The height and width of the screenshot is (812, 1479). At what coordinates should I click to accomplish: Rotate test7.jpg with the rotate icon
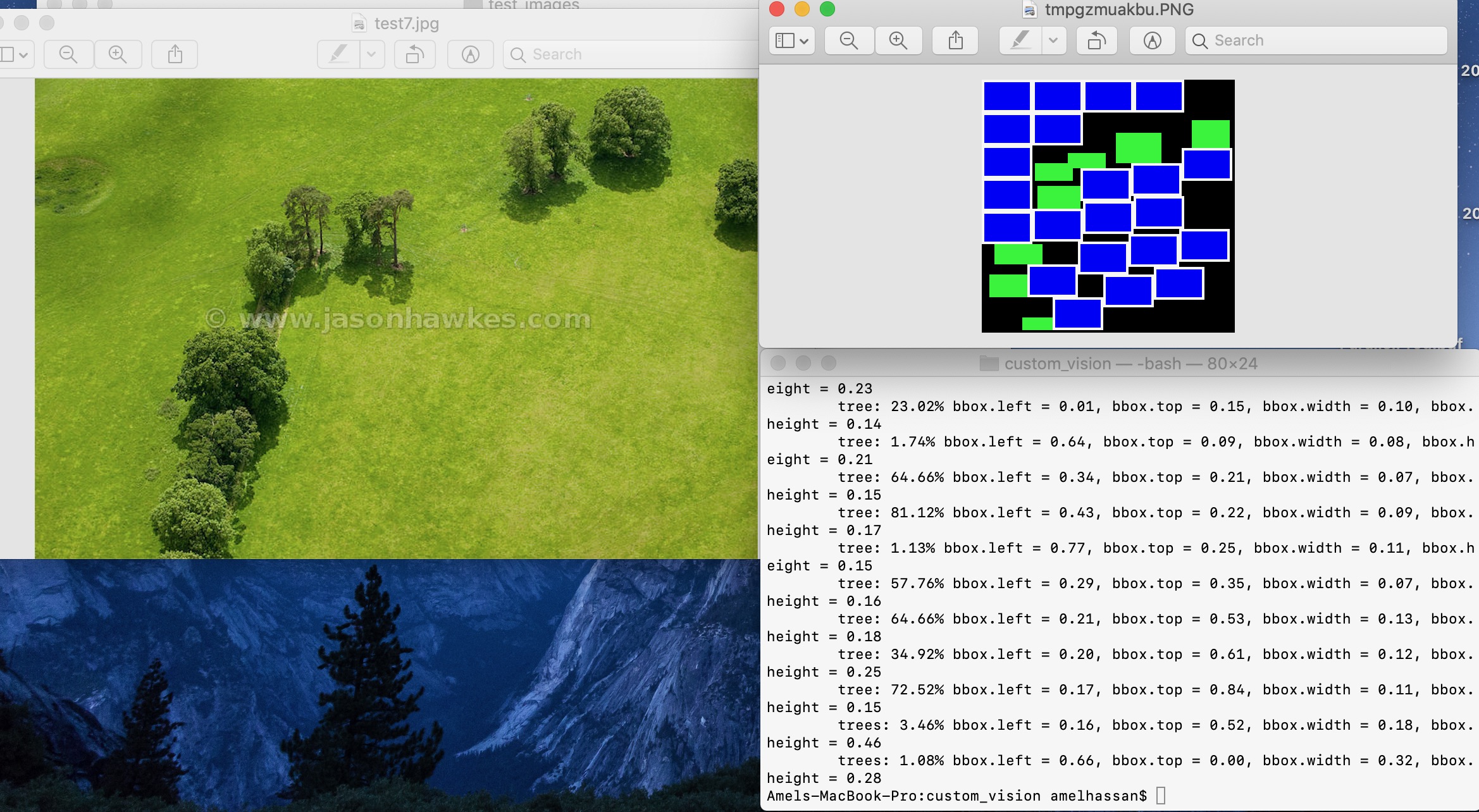[414, 55]
